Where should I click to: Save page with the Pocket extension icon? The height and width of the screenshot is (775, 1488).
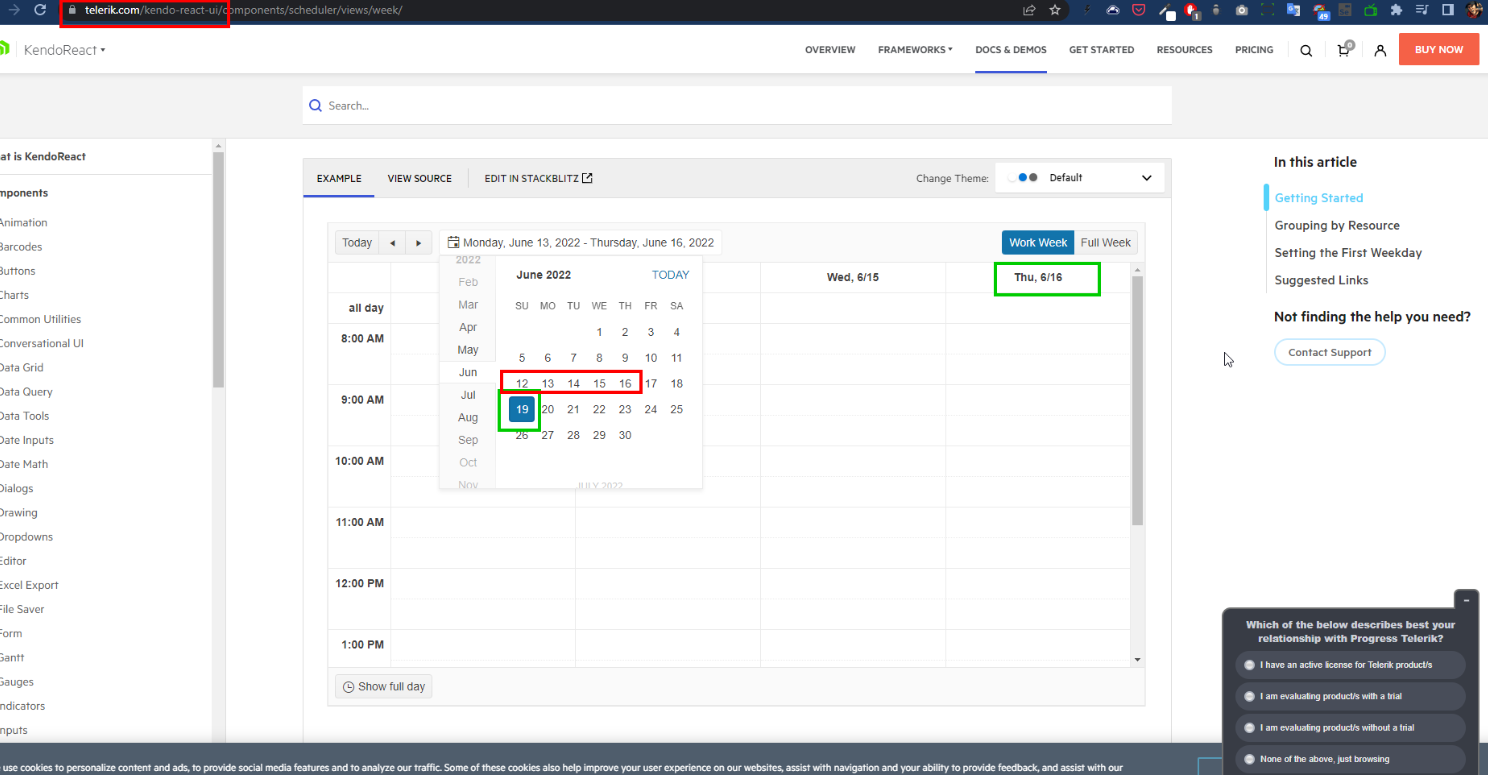[x=1139, y=10]
